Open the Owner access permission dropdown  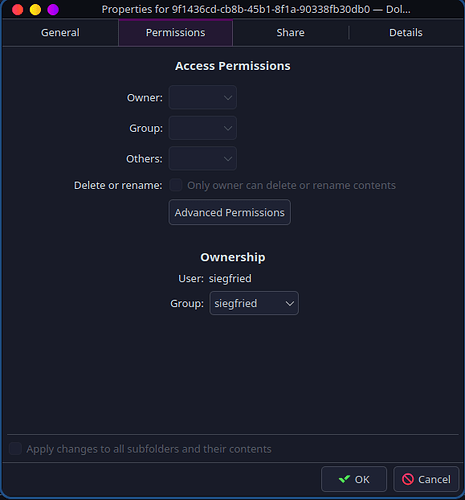coord(203,97)
